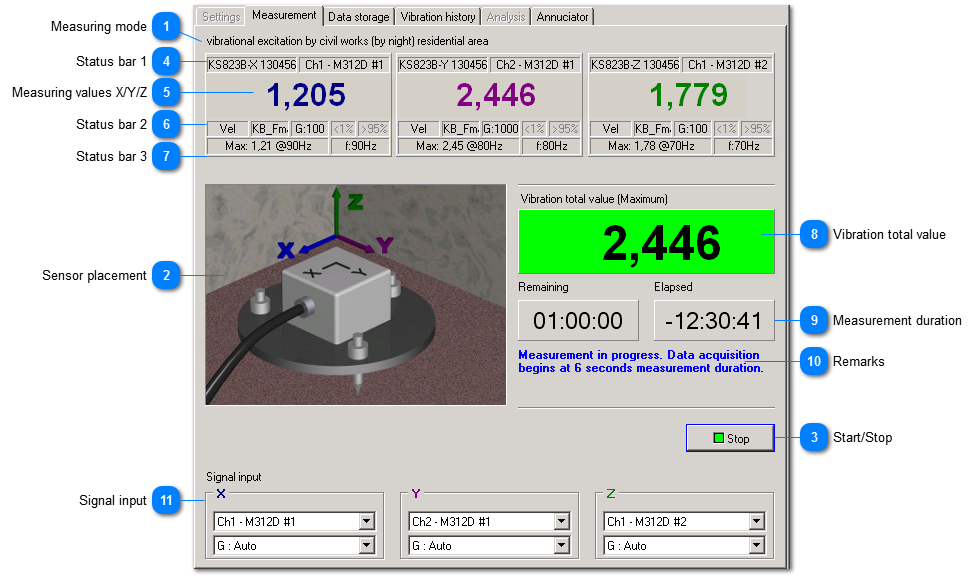This screenshot has width=978, height=578.
Task: Click callout badge 1 for Measuring mode
Action: (x=167, y=26)
